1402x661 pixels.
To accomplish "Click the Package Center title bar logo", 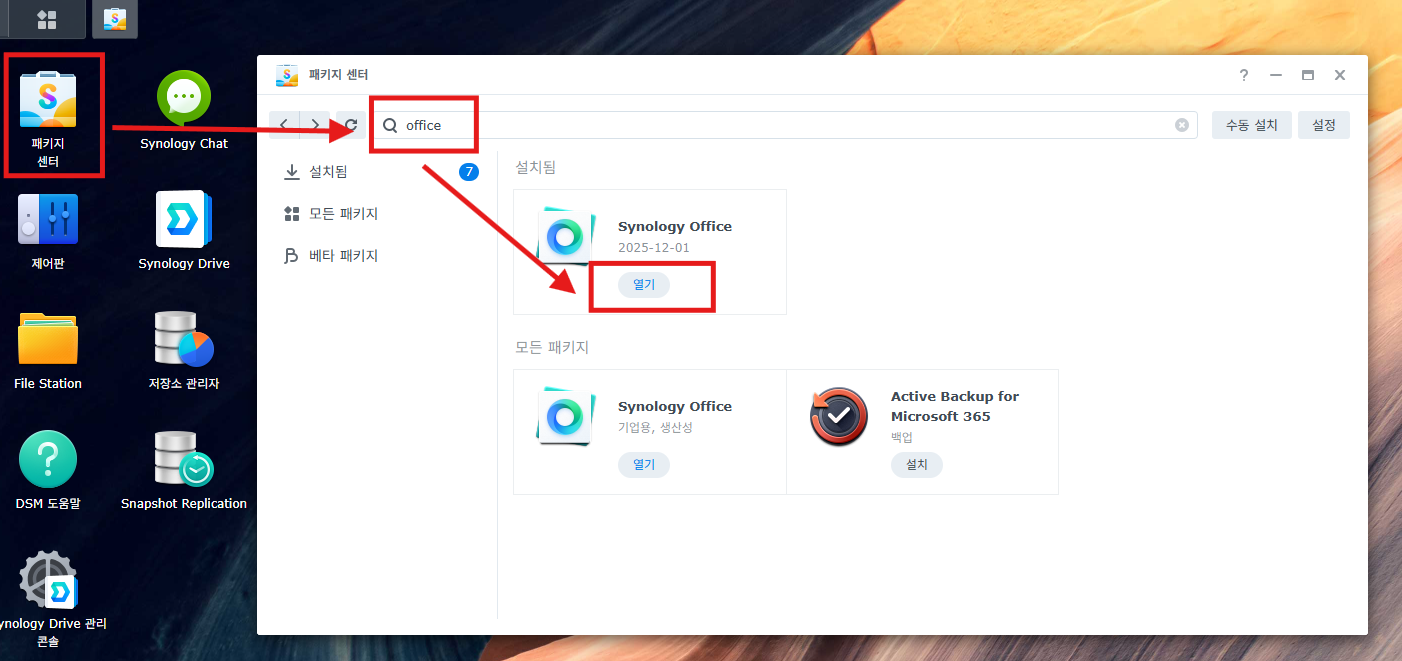I will point(287,75).
